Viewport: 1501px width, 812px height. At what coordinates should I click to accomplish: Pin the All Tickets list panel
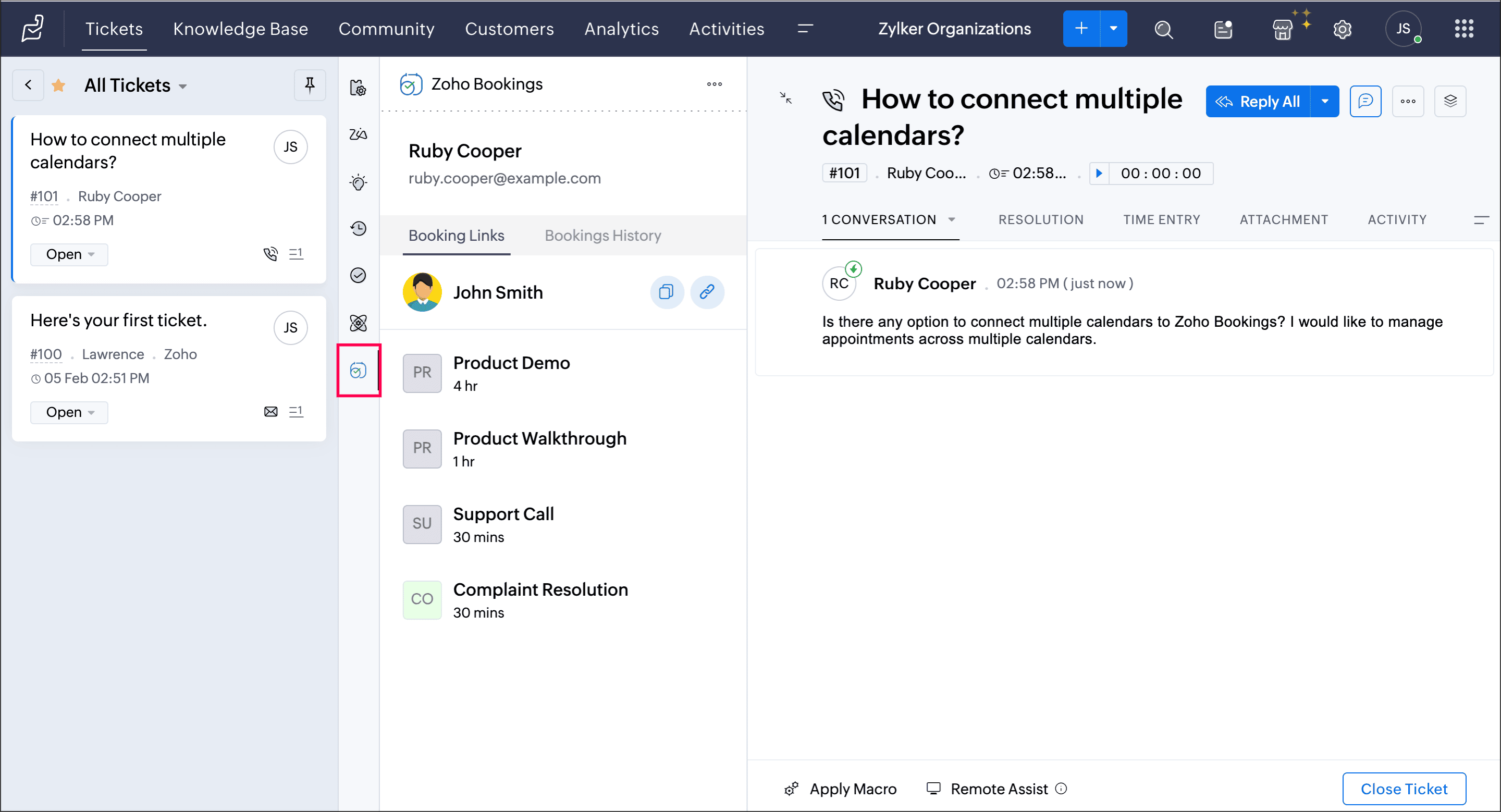[x=310, y=85]
